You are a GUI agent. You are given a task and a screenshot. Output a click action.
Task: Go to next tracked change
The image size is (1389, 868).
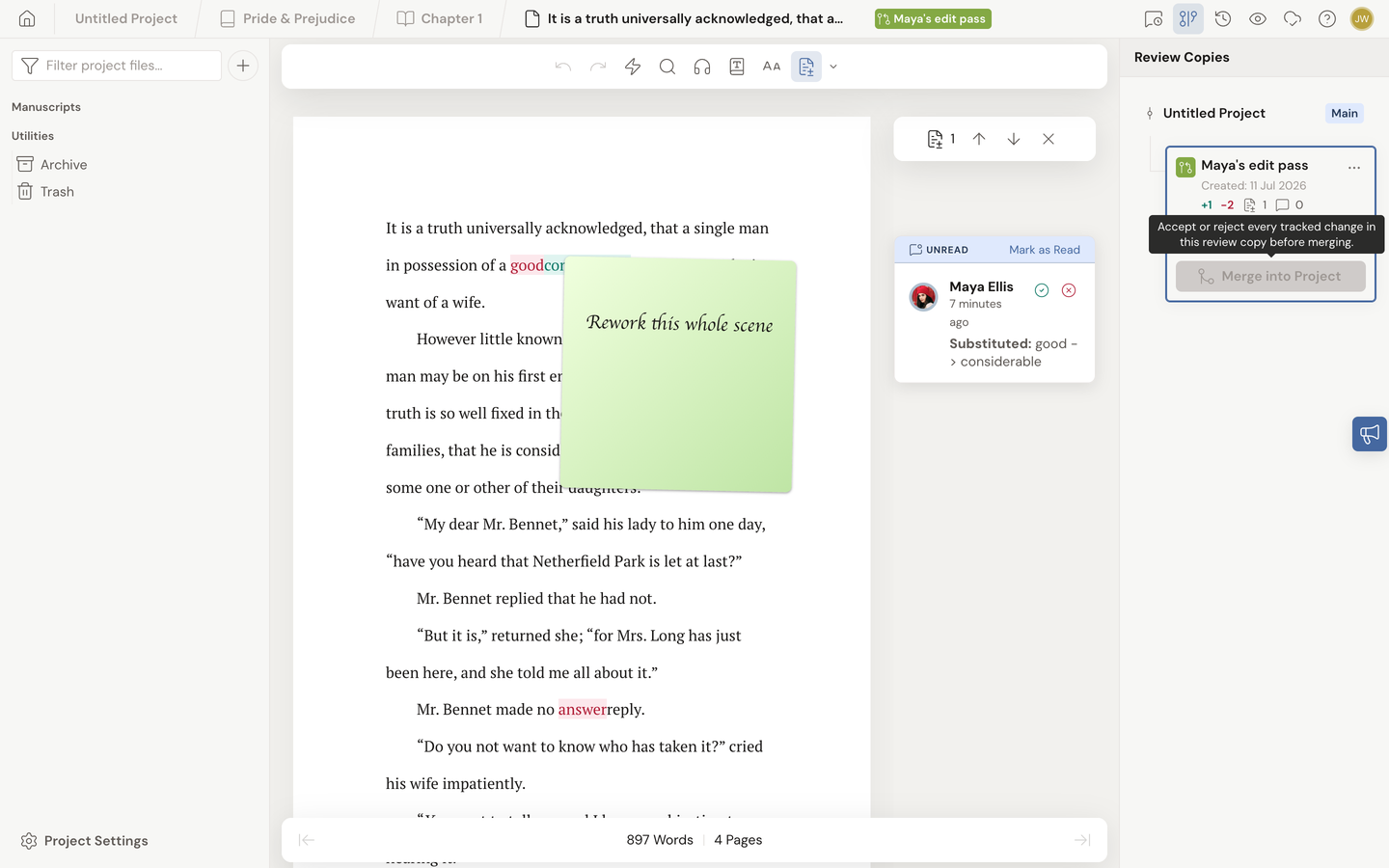coord(1014,139)
